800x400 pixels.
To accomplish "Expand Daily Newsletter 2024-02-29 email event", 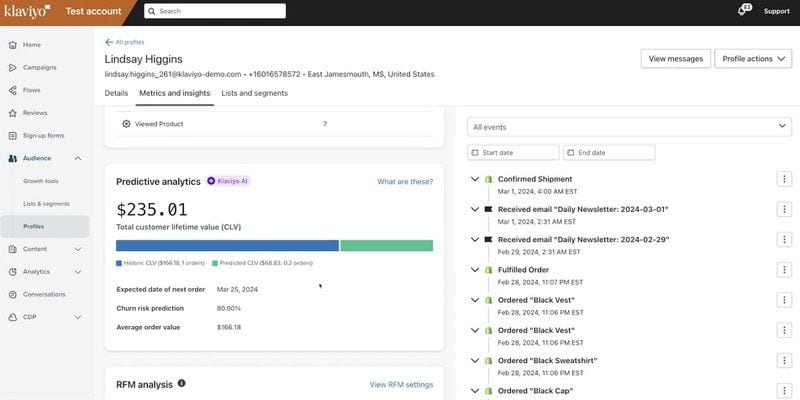I will point(475,239).
